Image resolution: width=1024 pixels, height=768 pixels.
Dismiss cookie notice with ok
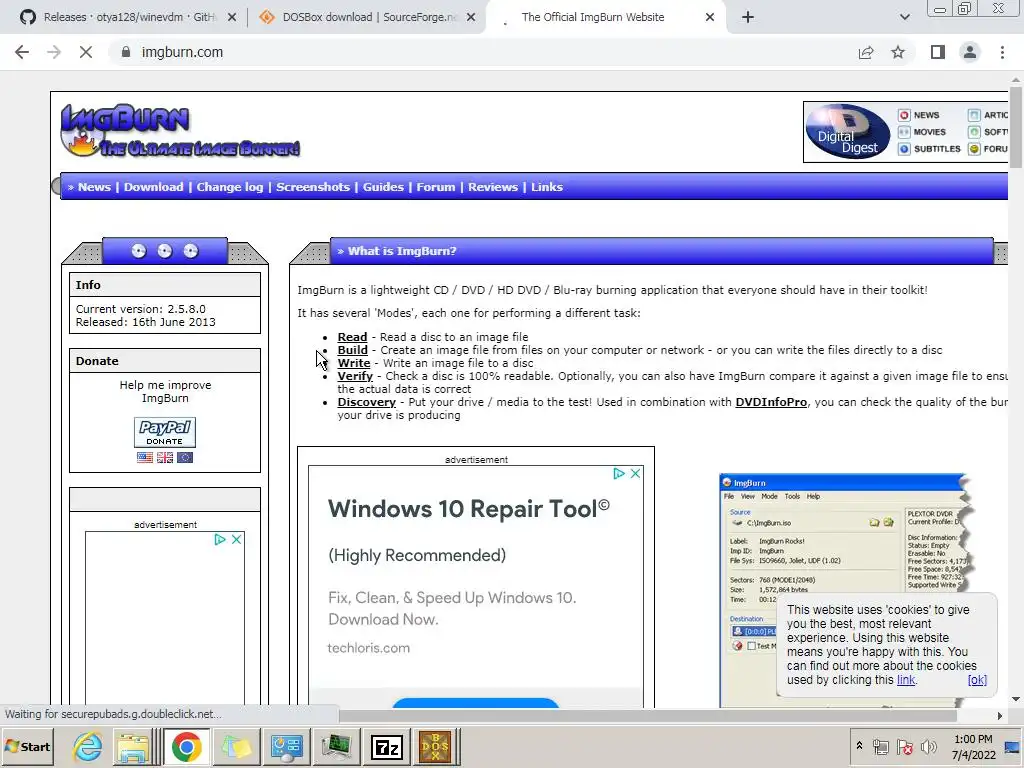tap(977, 680)
